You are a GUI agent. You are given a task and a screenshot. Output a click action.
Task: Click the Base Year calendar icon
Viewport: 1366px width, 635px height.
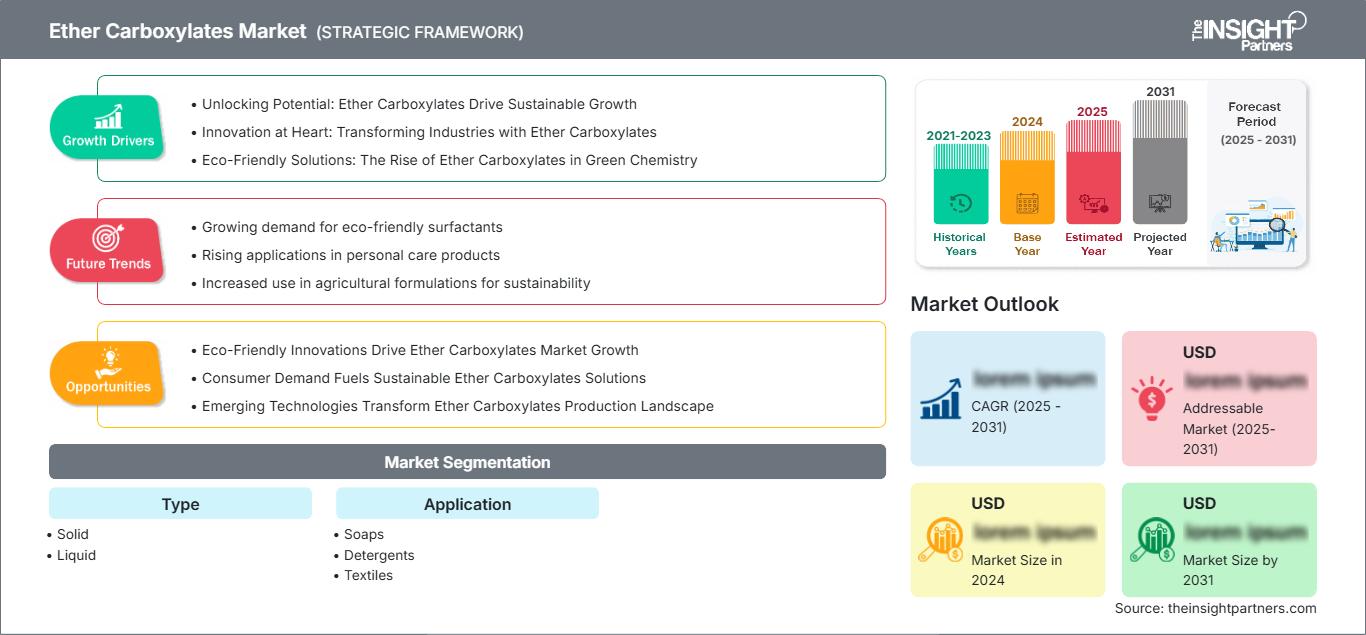point(1027,204)
